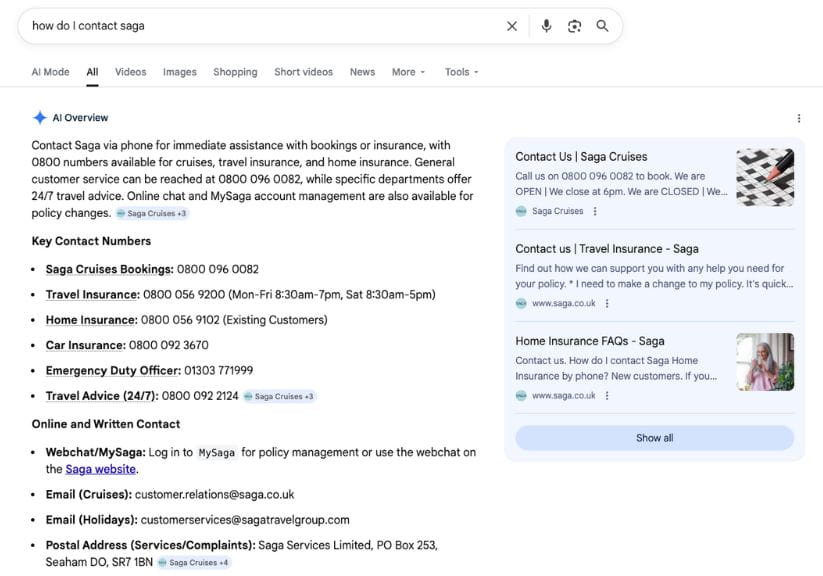Screen dimensions: 823x576
Task: Click the crossword thumbnail on the Saga Cruises card
Action: pyautogui.click(x=765, y=180)
